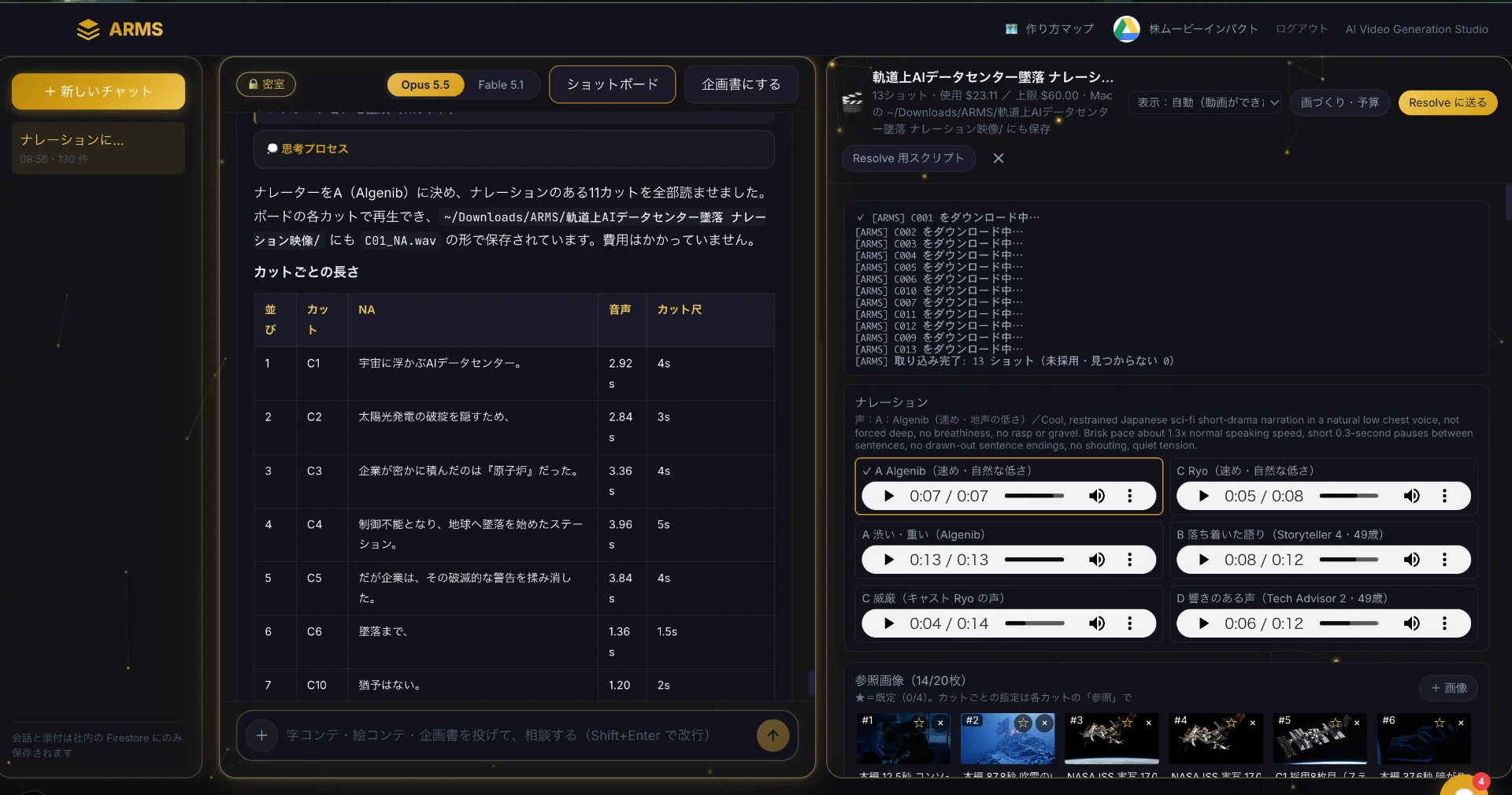
Task: Add a reference with + 画像 button
Action: click(x=1448, y=688)
